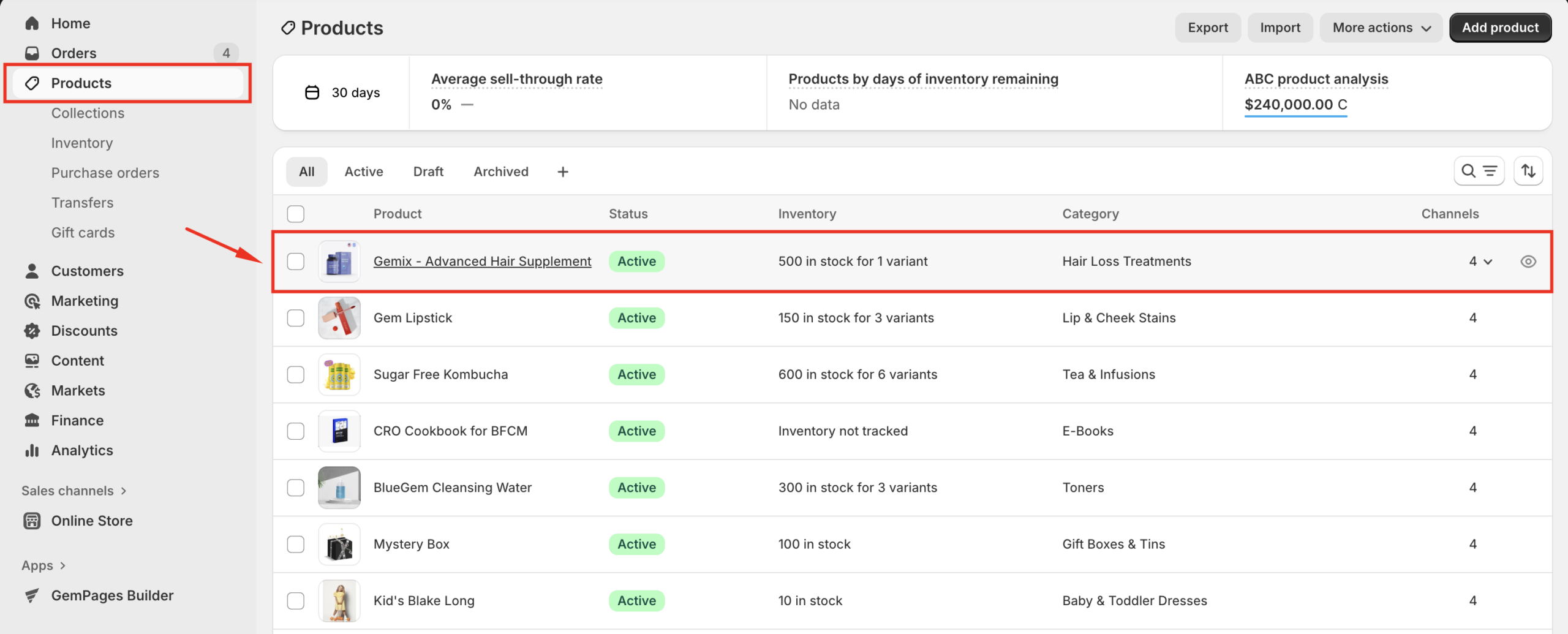Switch to the Archived tab
1568x634 pixels.
click(500, 172)
